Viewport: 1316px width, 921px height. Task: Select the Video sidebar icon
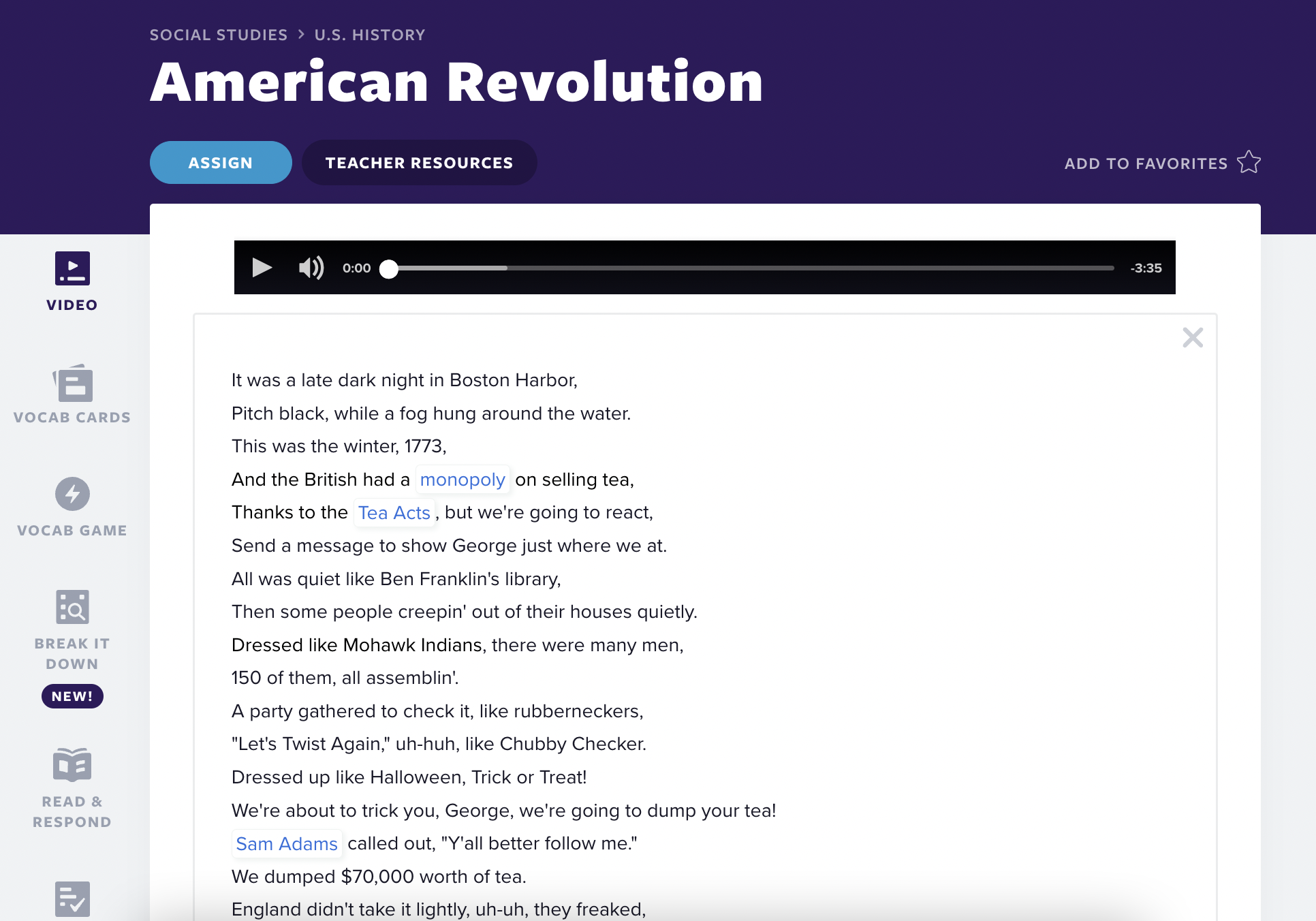tap(72, 268)
